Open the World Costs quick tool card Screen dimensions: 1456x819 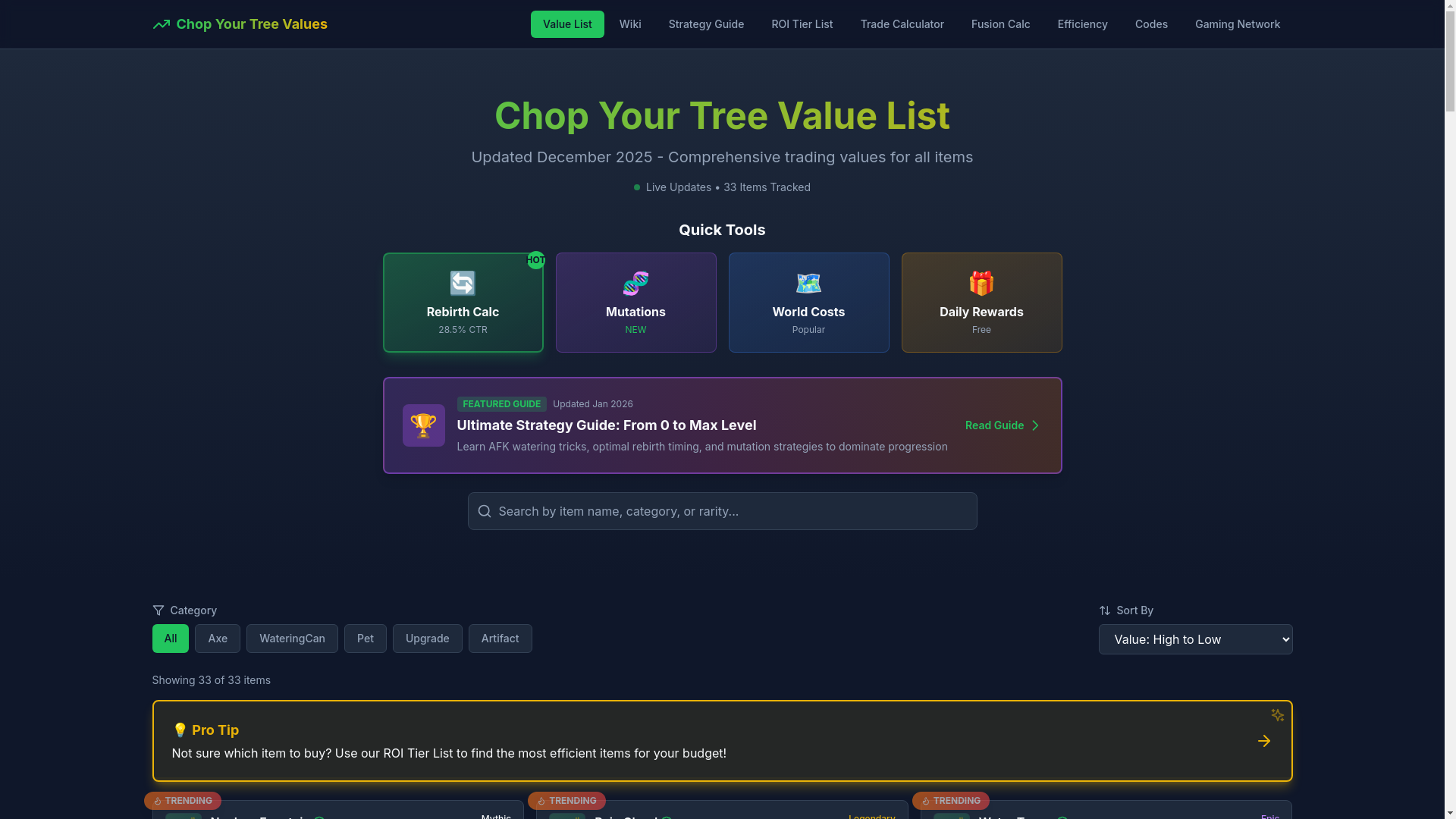pyautogui.click(x=809, y=303)
